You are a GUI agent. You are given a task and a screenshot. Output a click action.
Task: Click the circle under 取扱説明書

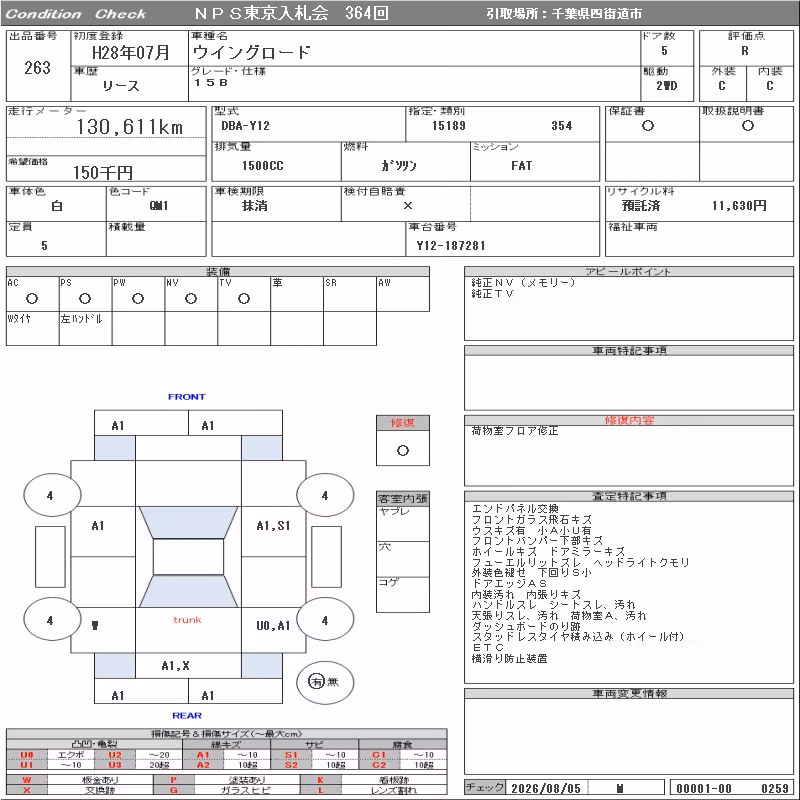748,126
